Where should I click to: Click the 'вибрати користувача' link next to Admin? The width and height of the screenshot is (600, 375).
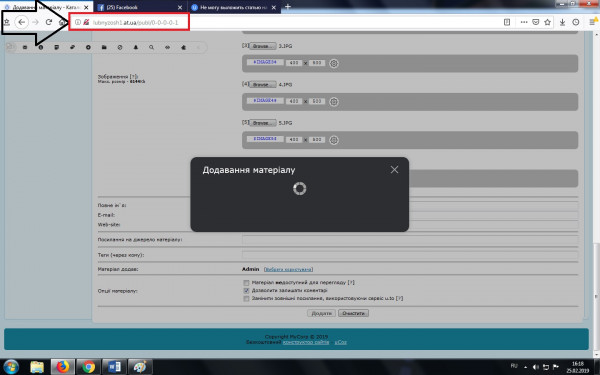pos(288,269)
